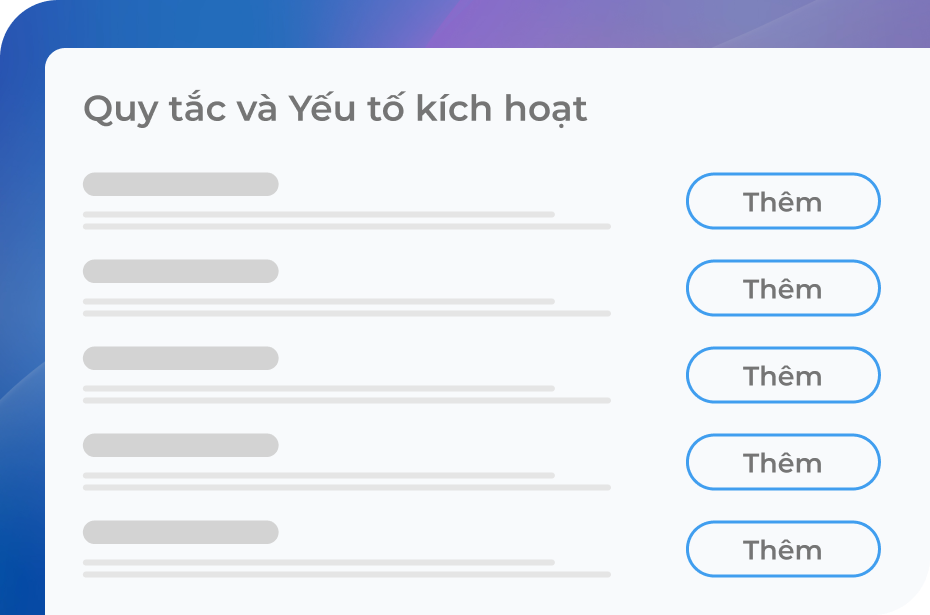The height and width of the screenshot is (615, 930).
Task: Click the "Quy tắc và Yếu tố kích hoạt" heading
Action: click(335, 108)
